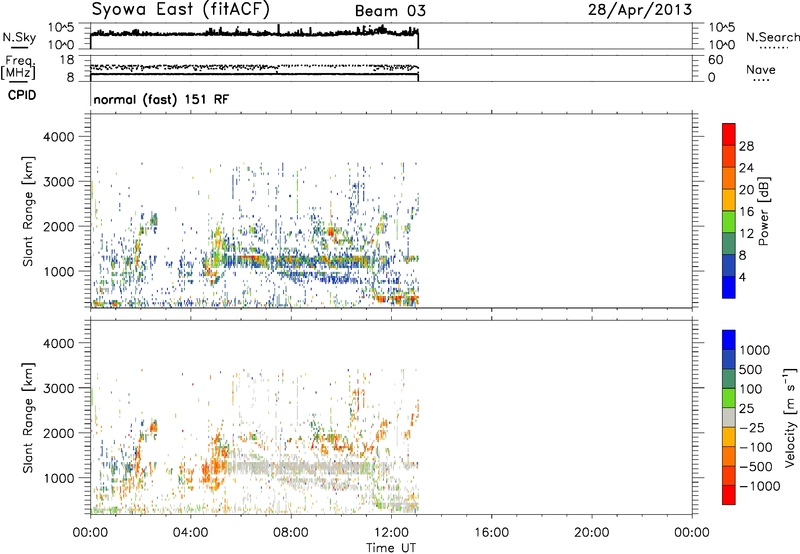Click the '18' frequency axis tick label
Image resolution: width=800 pixels, height=554 pixels.
67,60
